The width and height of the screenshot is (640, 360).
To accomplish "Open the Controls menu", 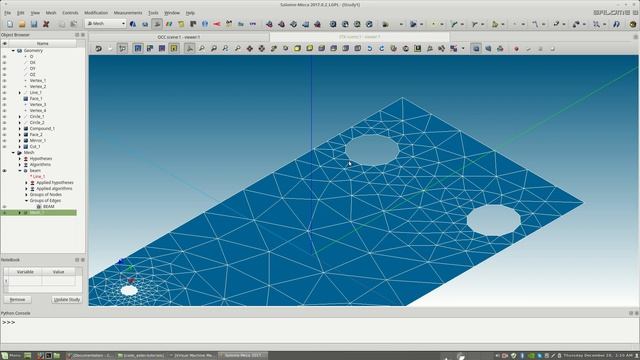I will [70, 13].
